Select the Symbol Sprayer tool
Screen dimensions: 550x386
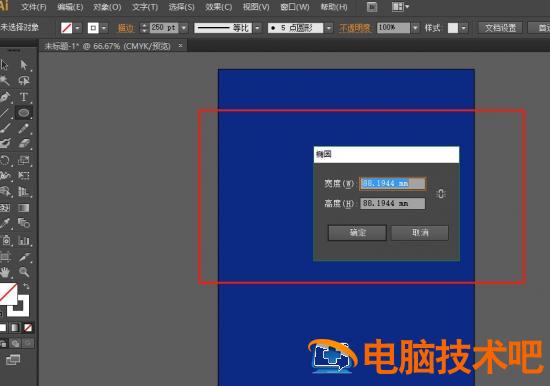click(x=5, y=240)
